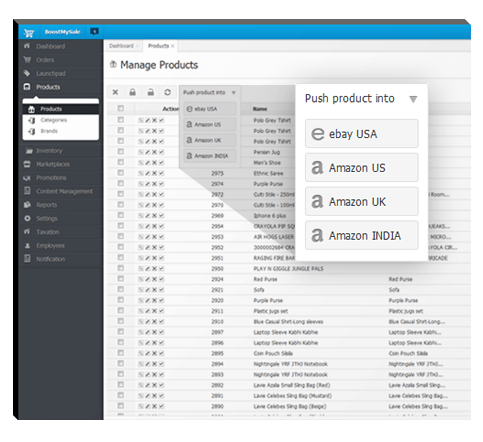The image size is (483, 442).
Task: Open Orders in the sidebar
Action: point(45,60)
